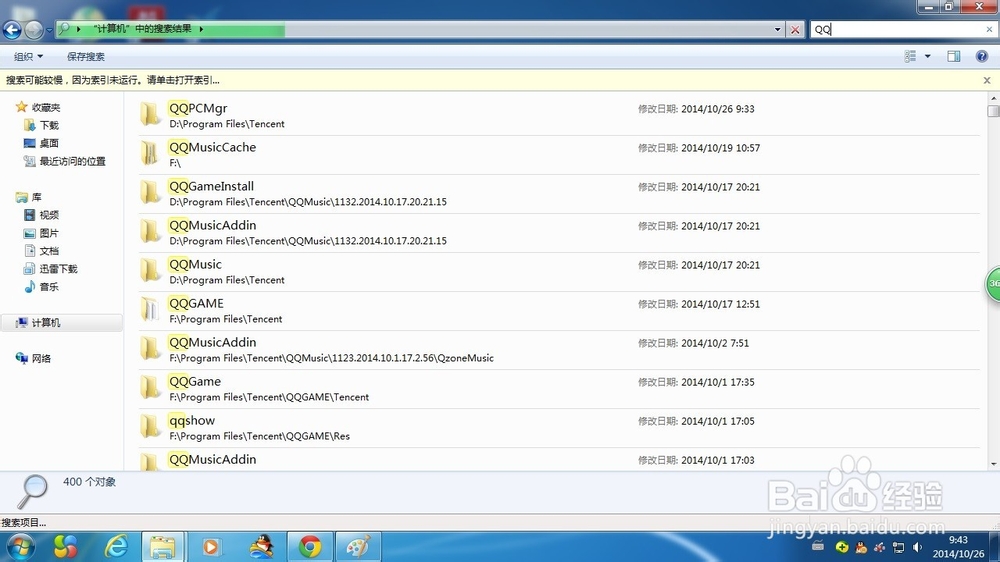
Task: Click 保存搜索 button
Action: click(x=85, y=56)
